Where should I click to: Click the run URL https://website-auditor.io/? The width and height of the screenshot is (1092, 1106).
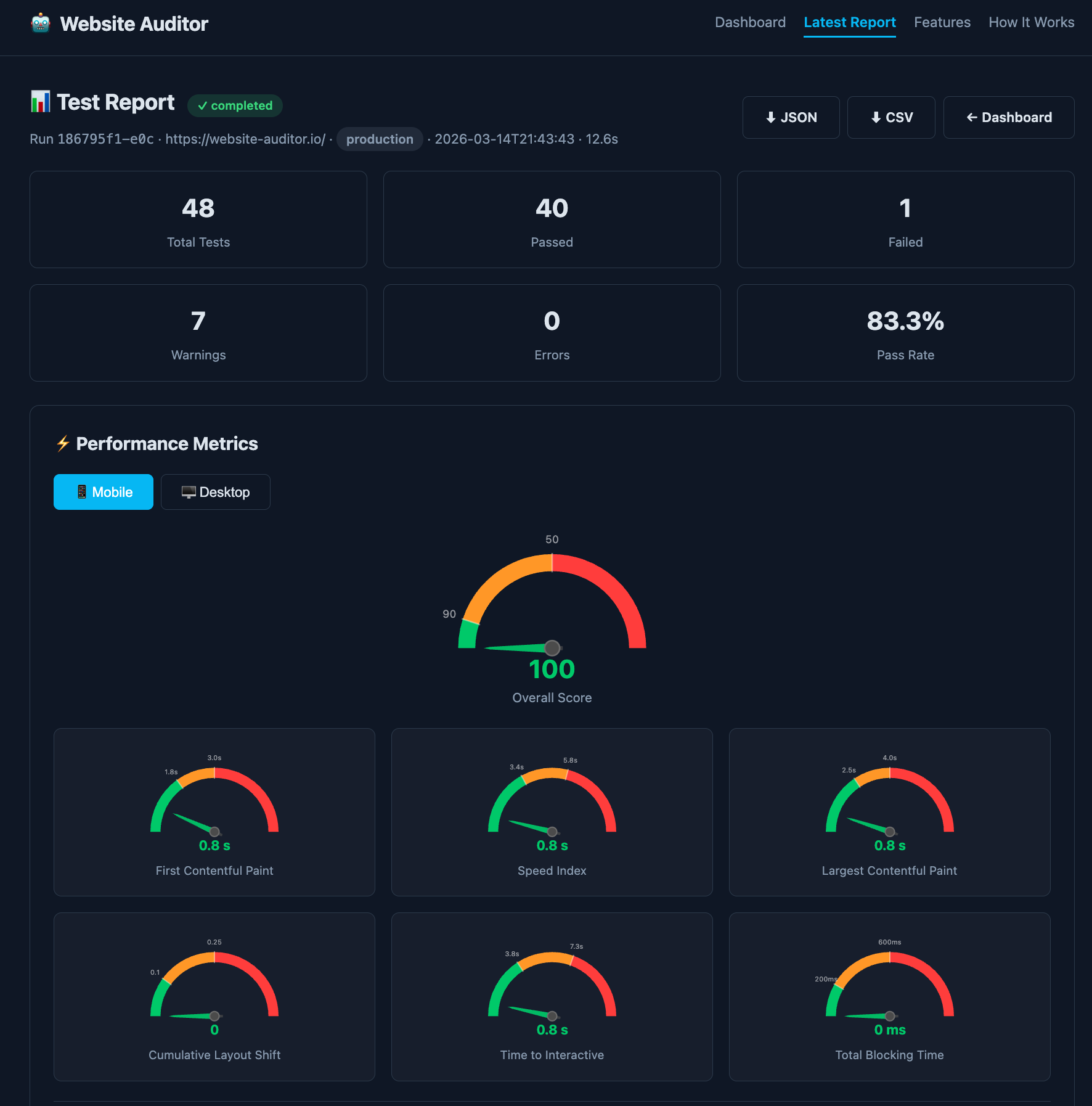(245, 139)
